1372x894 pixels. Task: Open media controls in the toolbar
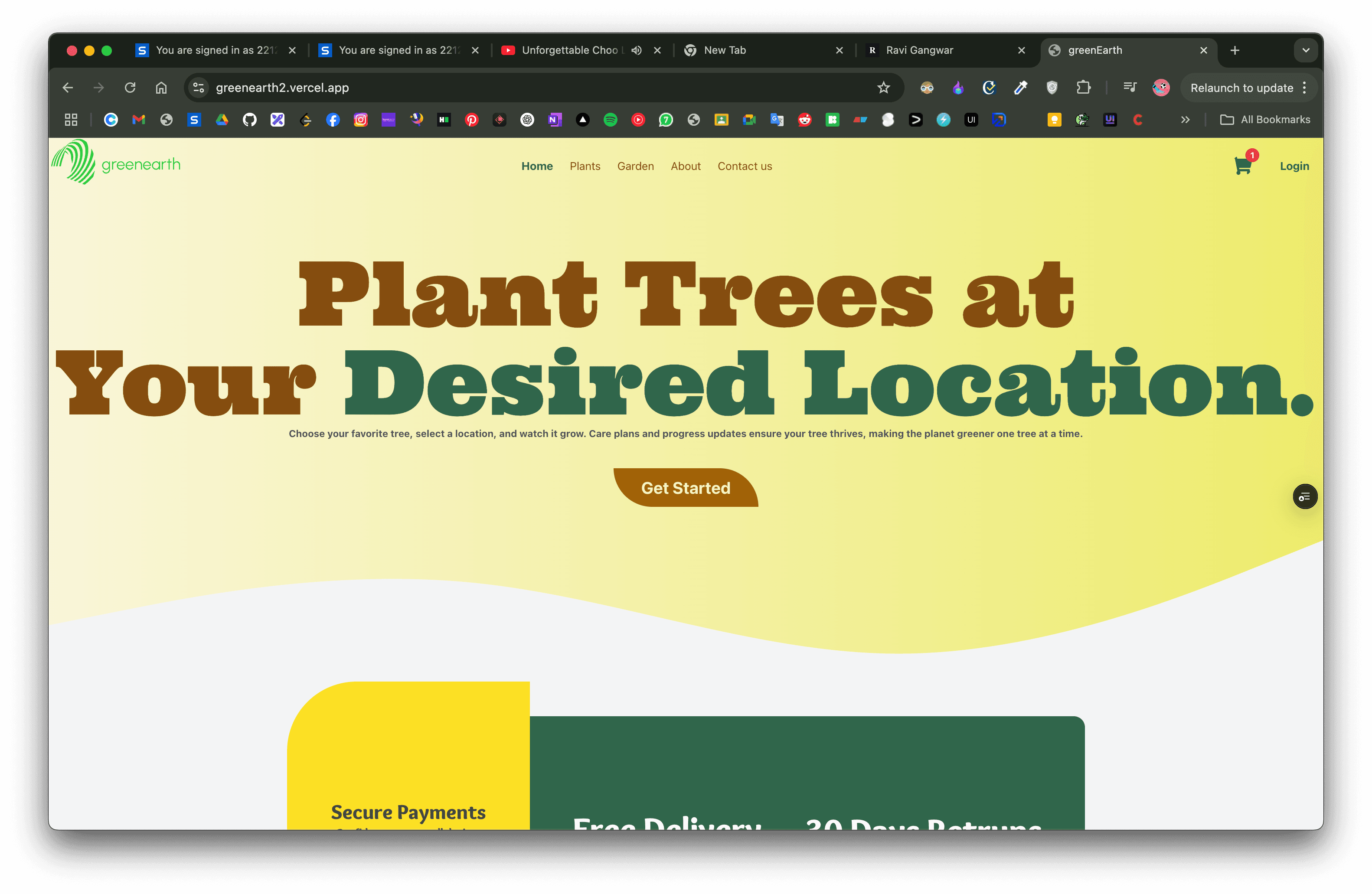click(x=1129, y=88)
